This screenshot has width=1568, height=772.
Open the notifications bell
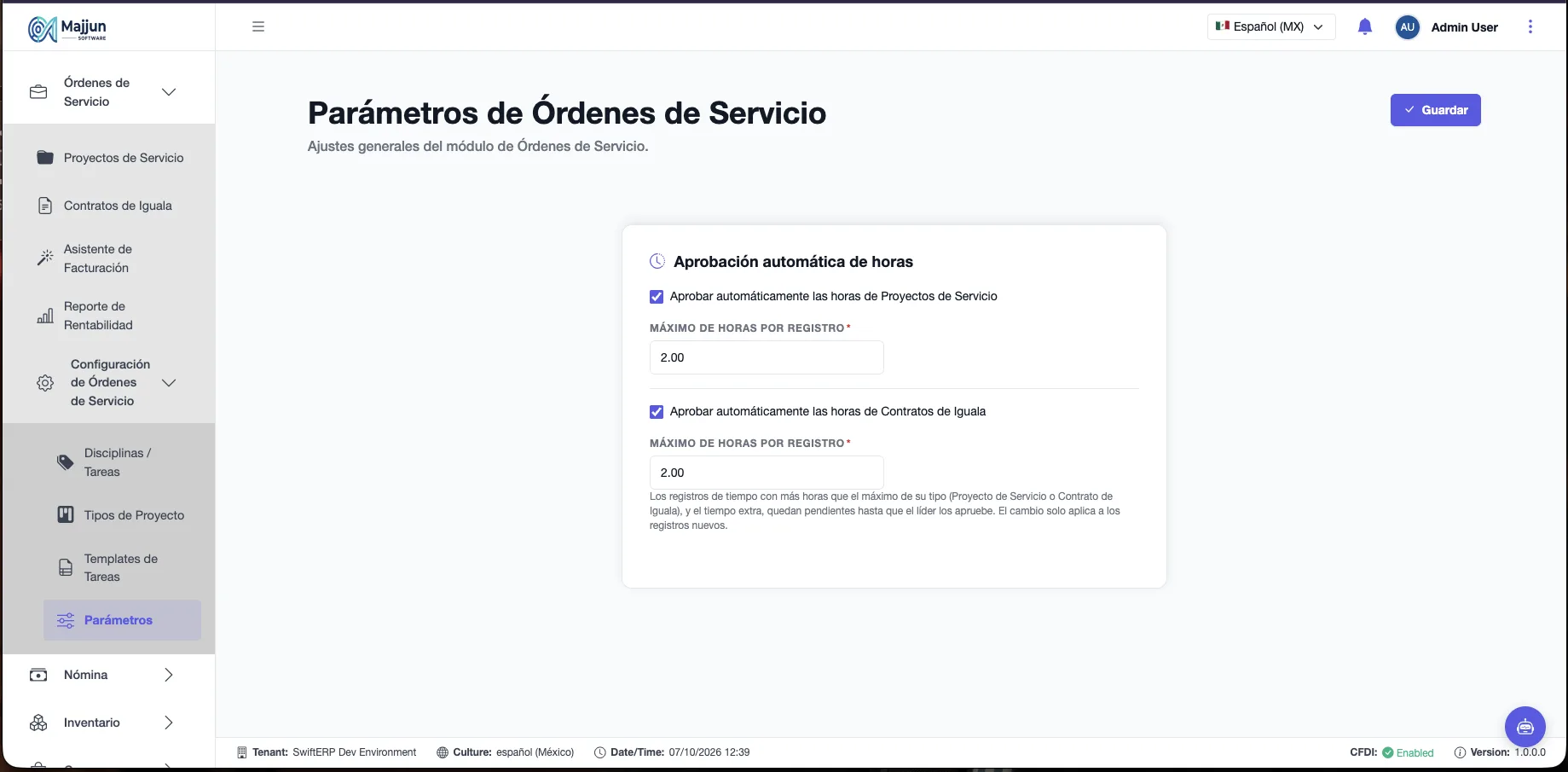1365,26
